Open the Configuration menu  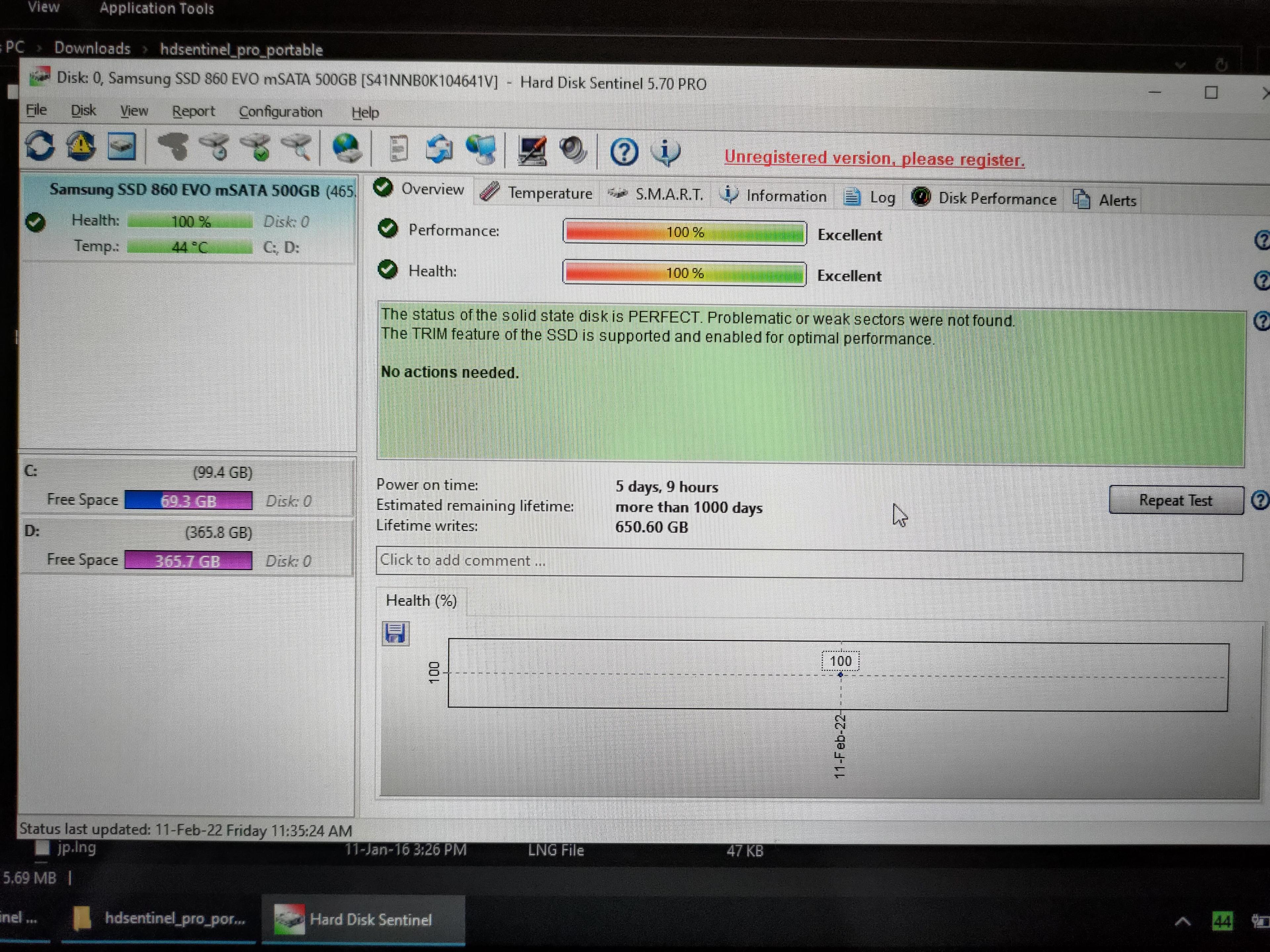[281, 112]
